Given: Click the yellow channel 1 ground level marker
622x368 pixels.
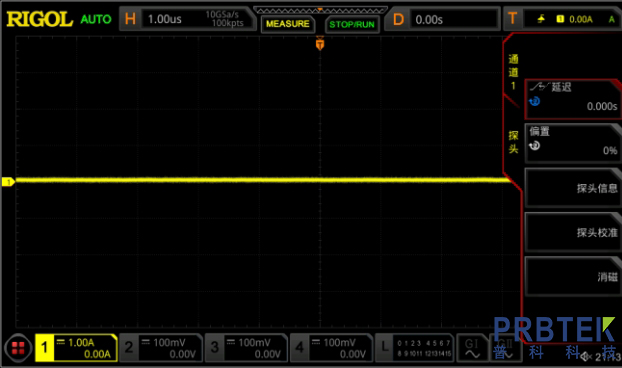Looking at the screenshot, I should point(8,182).
